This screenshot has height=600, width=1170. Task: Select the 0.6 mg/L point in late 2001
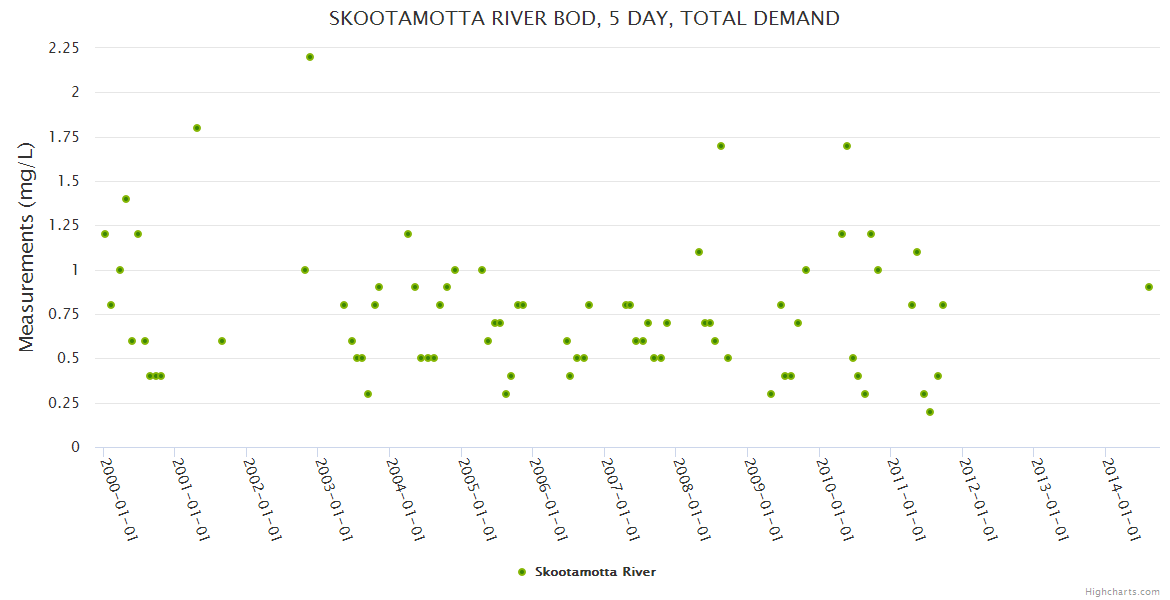(222, 341)
